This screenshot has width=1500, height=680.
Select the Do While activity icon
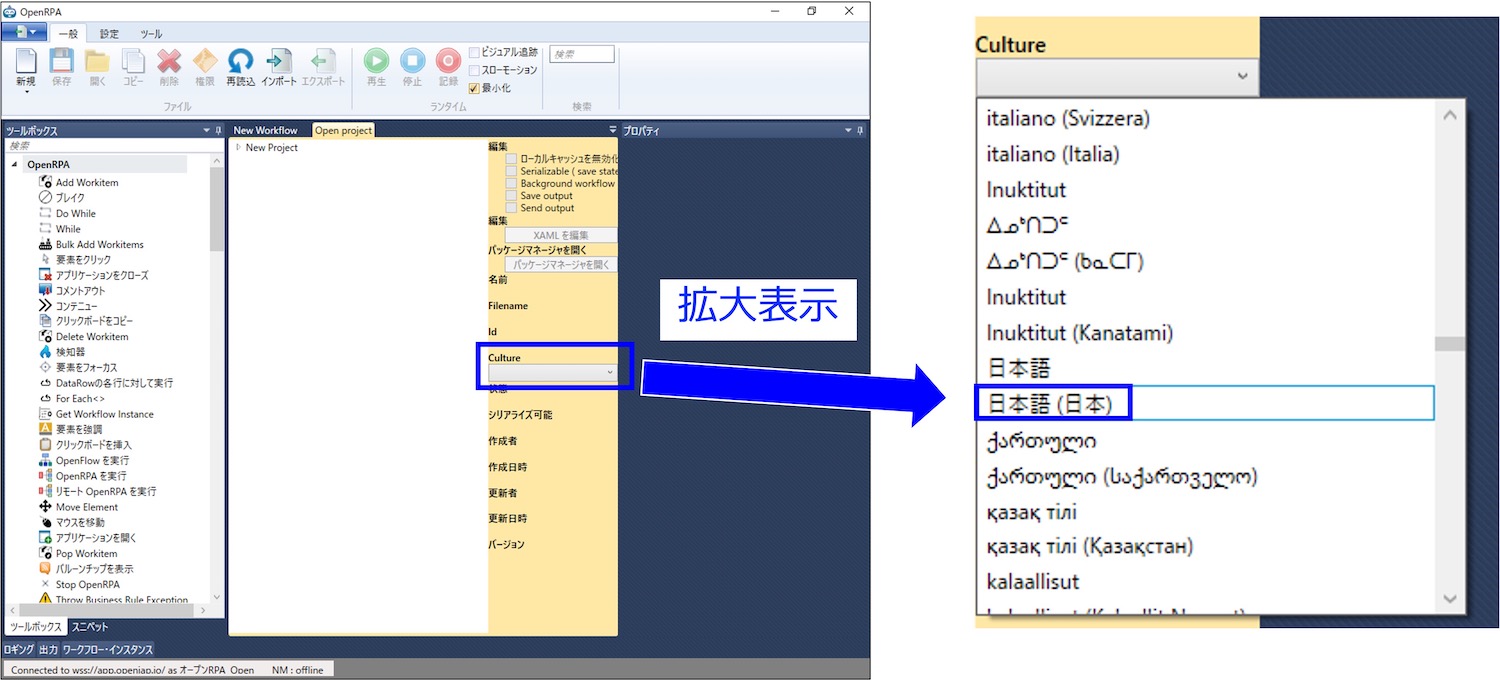(45, 213)
